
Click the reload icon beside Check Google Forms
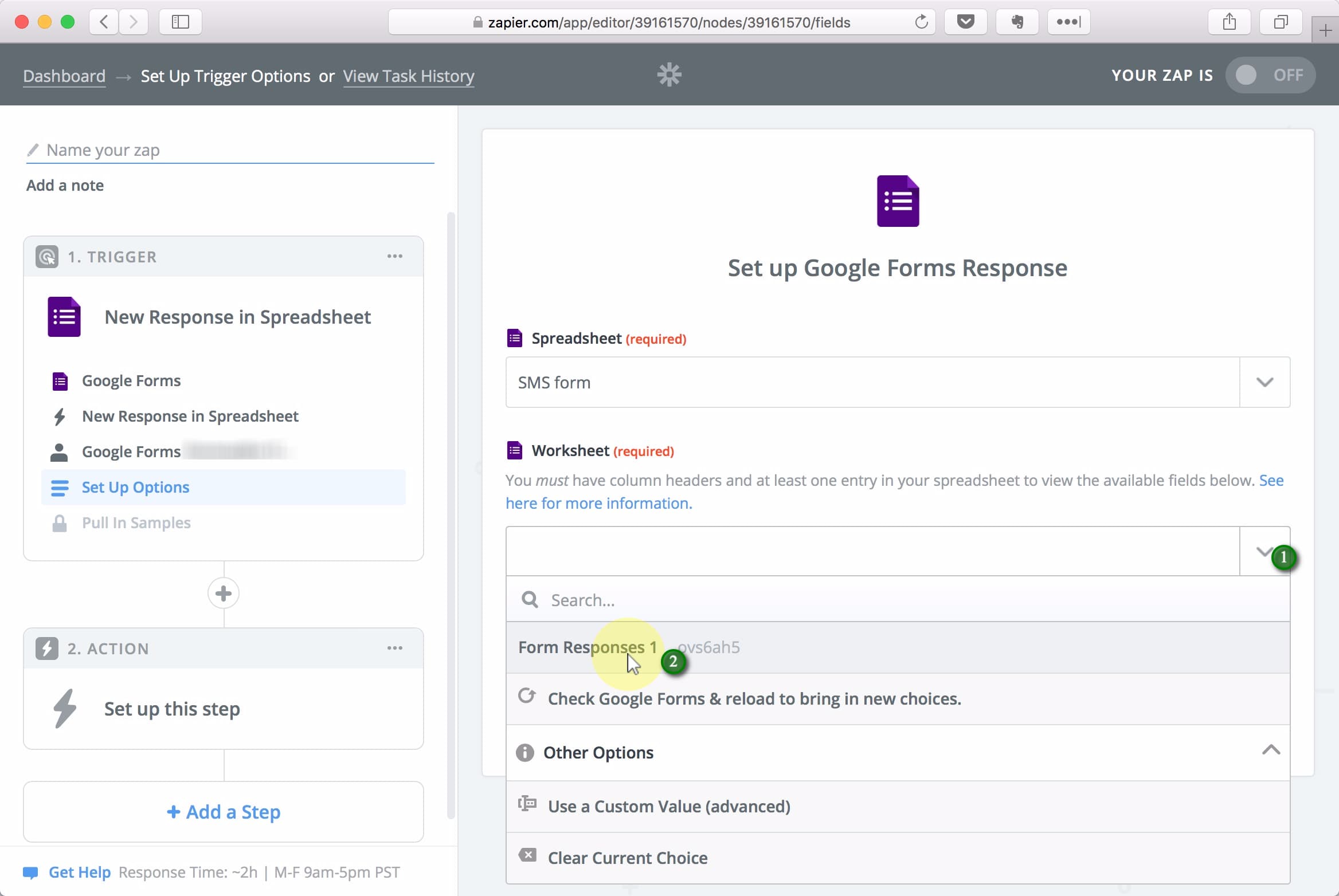point(526,696)
